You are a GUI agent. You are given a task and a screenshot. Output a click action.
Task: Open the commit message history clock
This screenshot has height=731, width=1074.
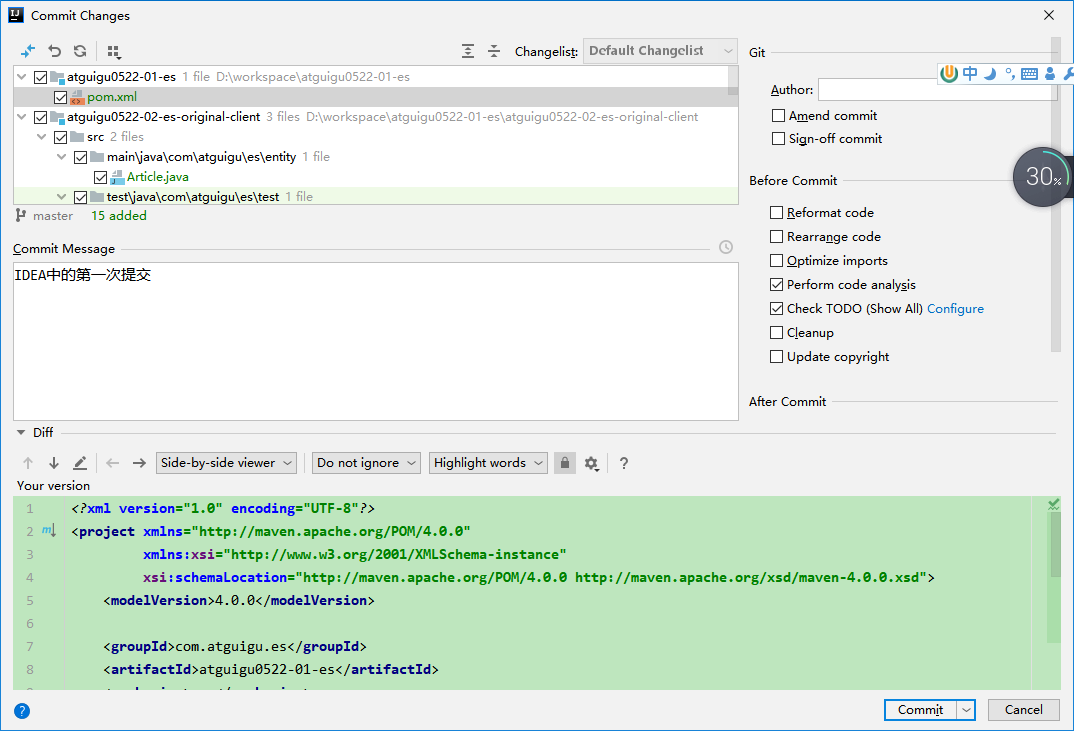point(726,248)
